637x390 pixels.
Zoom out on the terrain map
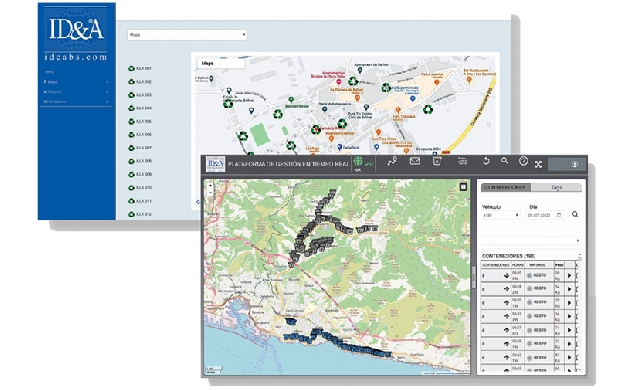click(210, 193)
